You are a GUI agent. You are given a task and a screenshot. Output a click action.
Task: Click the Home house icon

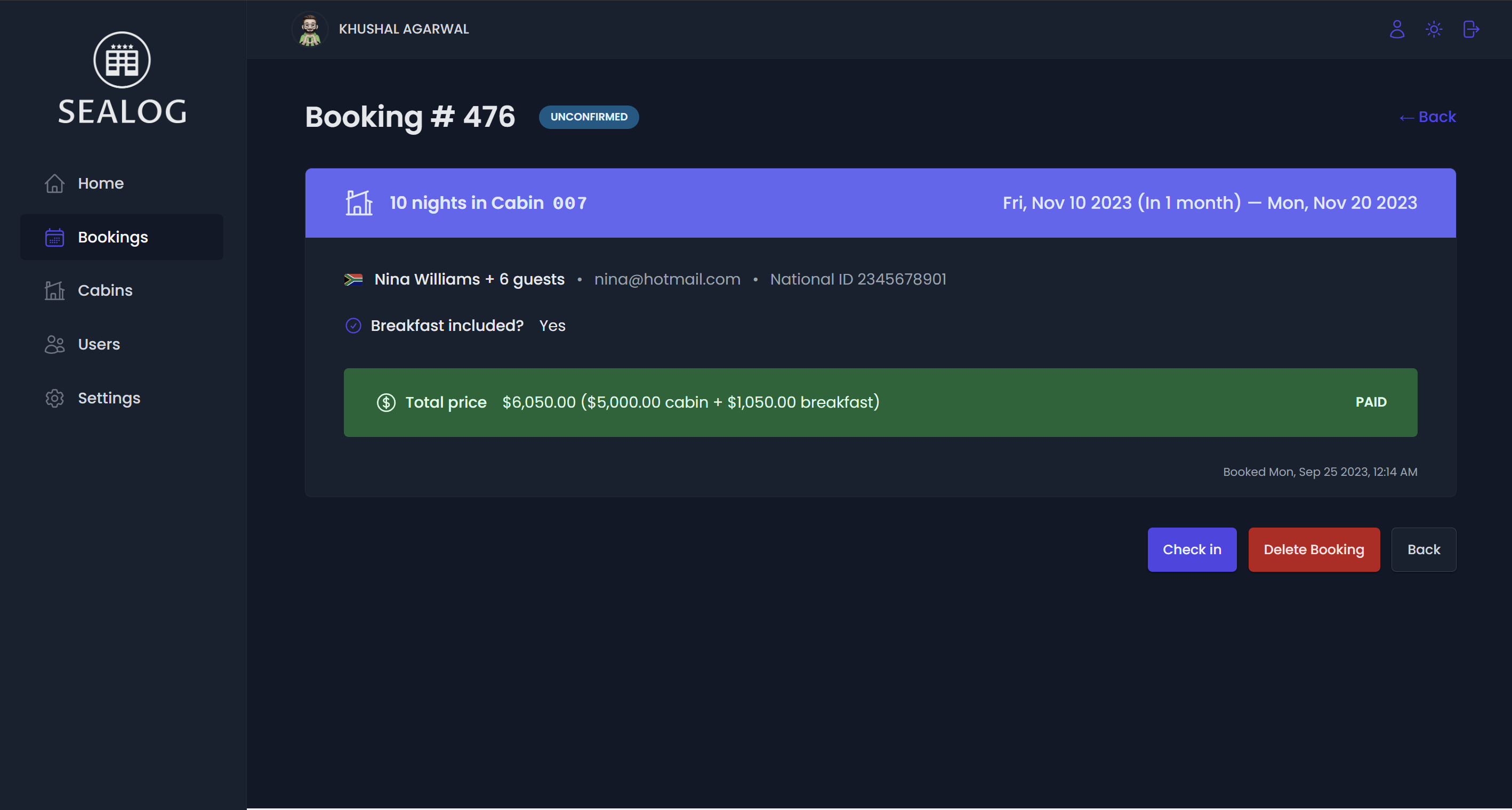pos(54,184)
